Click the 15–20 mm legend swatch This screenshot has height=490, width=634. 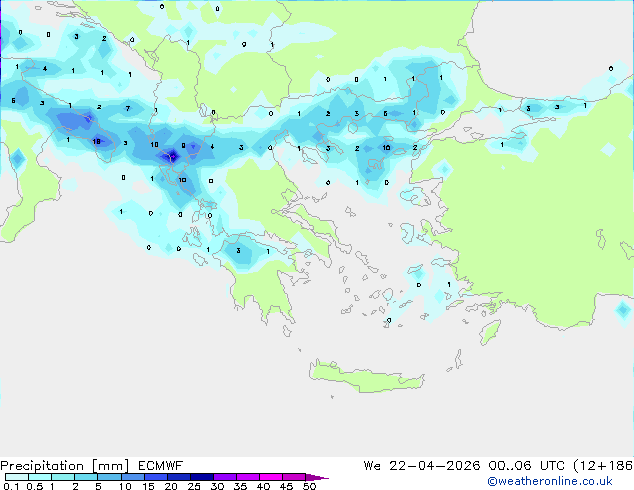pos(155,477)
